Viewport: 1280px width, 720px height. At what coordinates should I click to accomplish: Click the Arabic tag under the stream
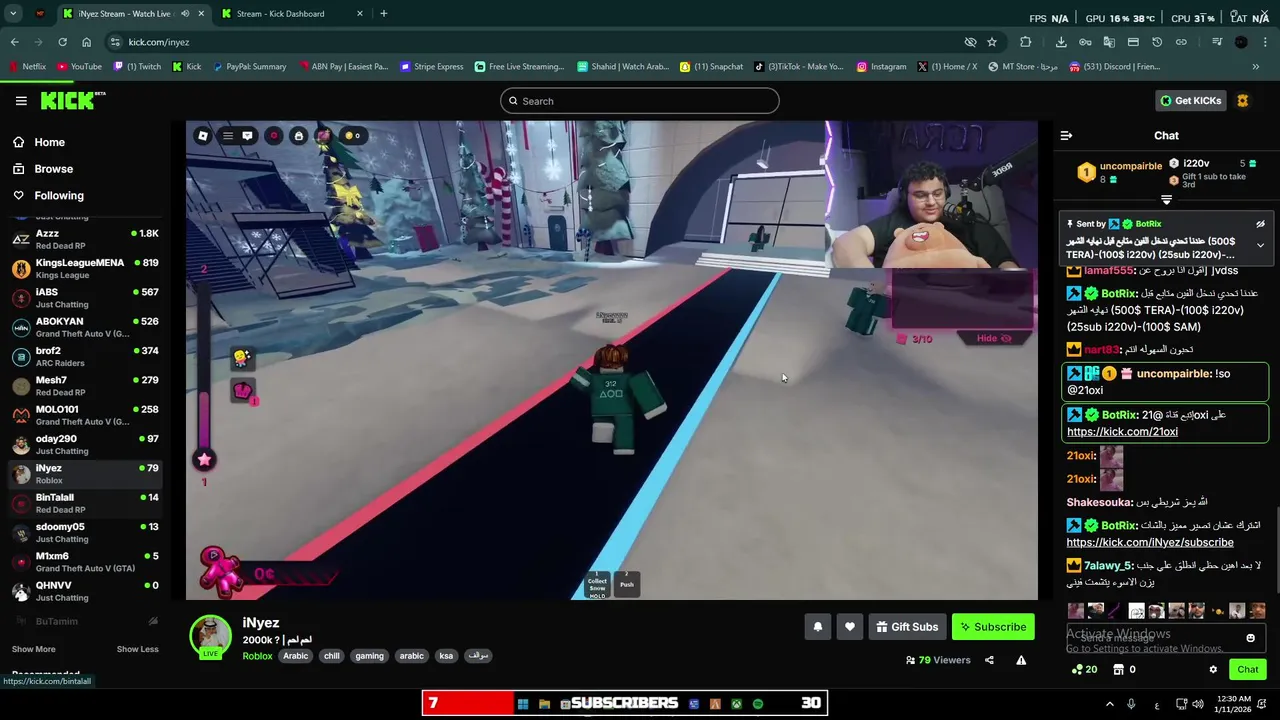295,656
